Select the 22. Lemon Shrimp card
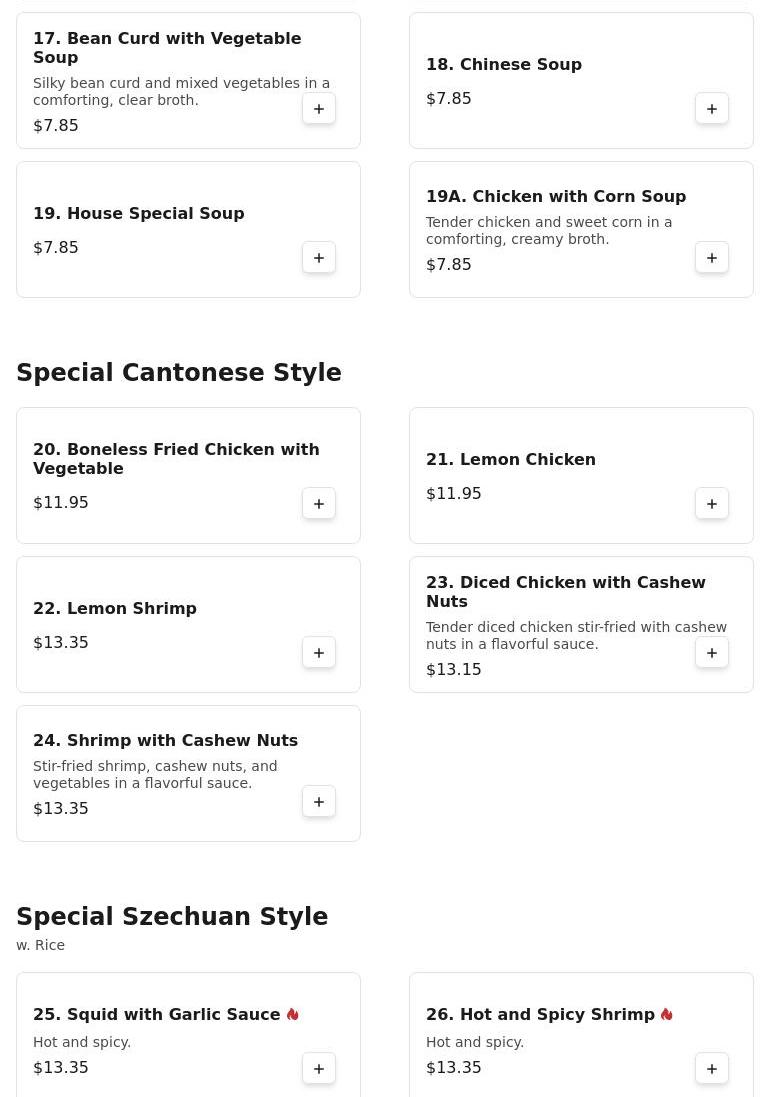The width and height of the screenshot is (770, 1097). [x=188, y=625]
